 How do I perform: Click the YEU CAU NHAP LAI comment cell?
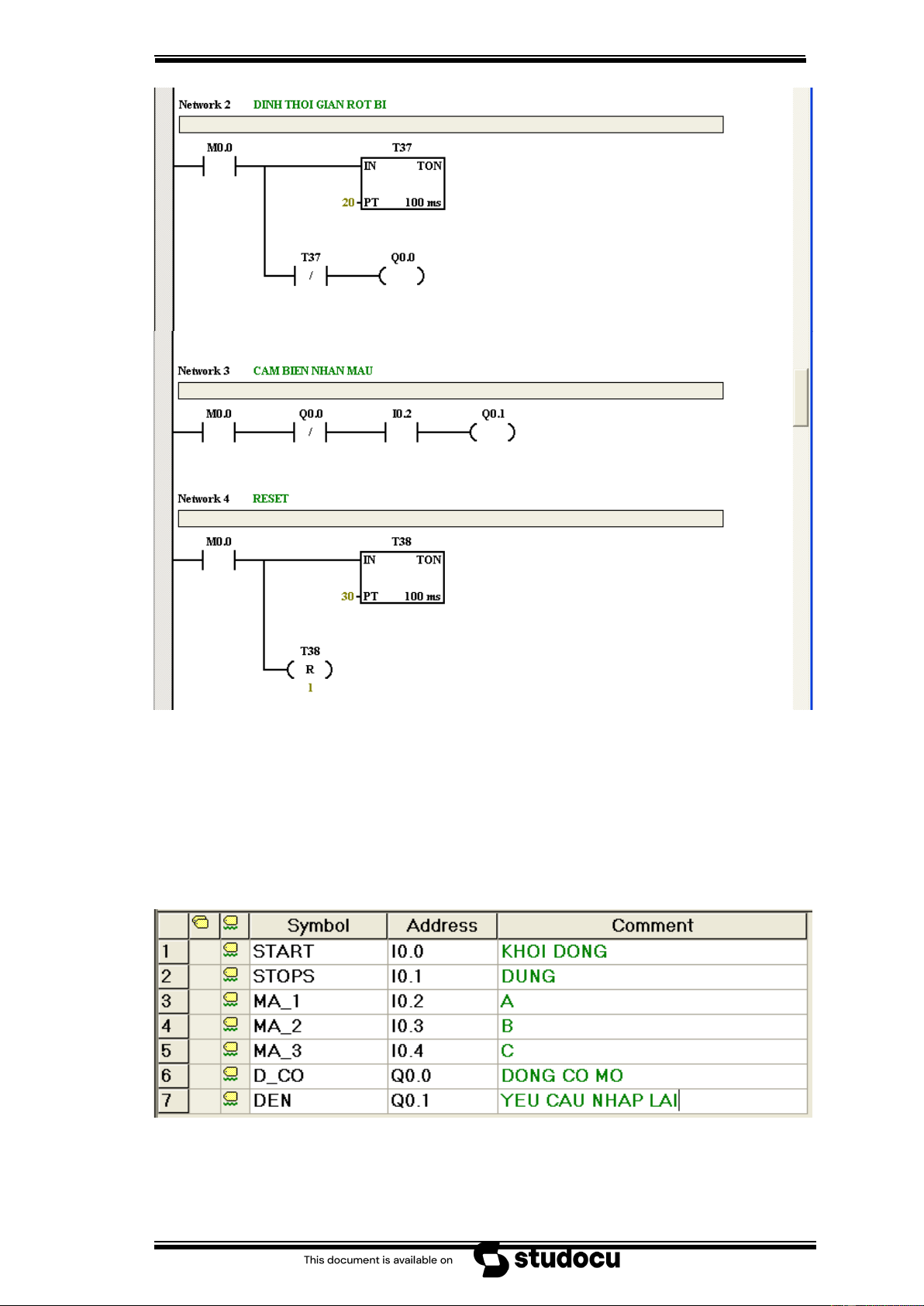(651, 1101)
